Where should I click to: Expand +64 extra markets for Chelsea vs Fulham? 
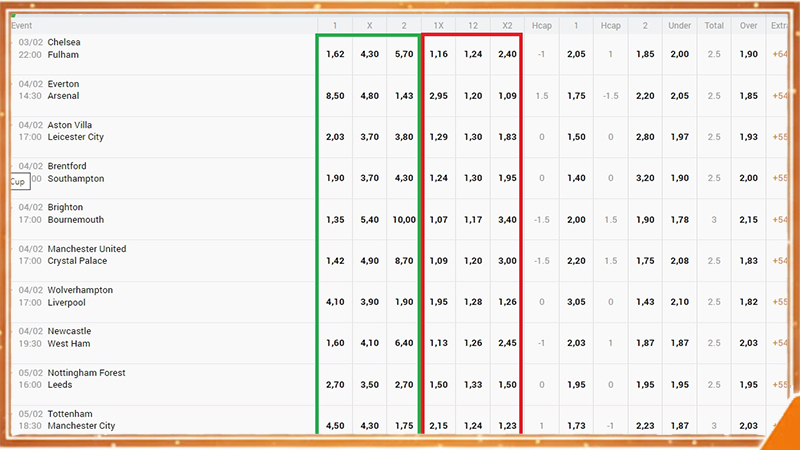click(781, 54)
